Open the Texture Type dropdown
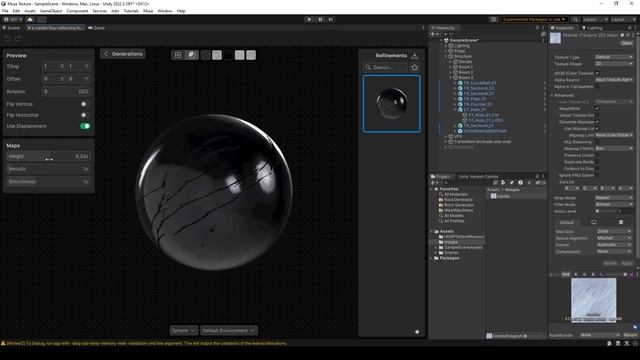 [614, 57]
